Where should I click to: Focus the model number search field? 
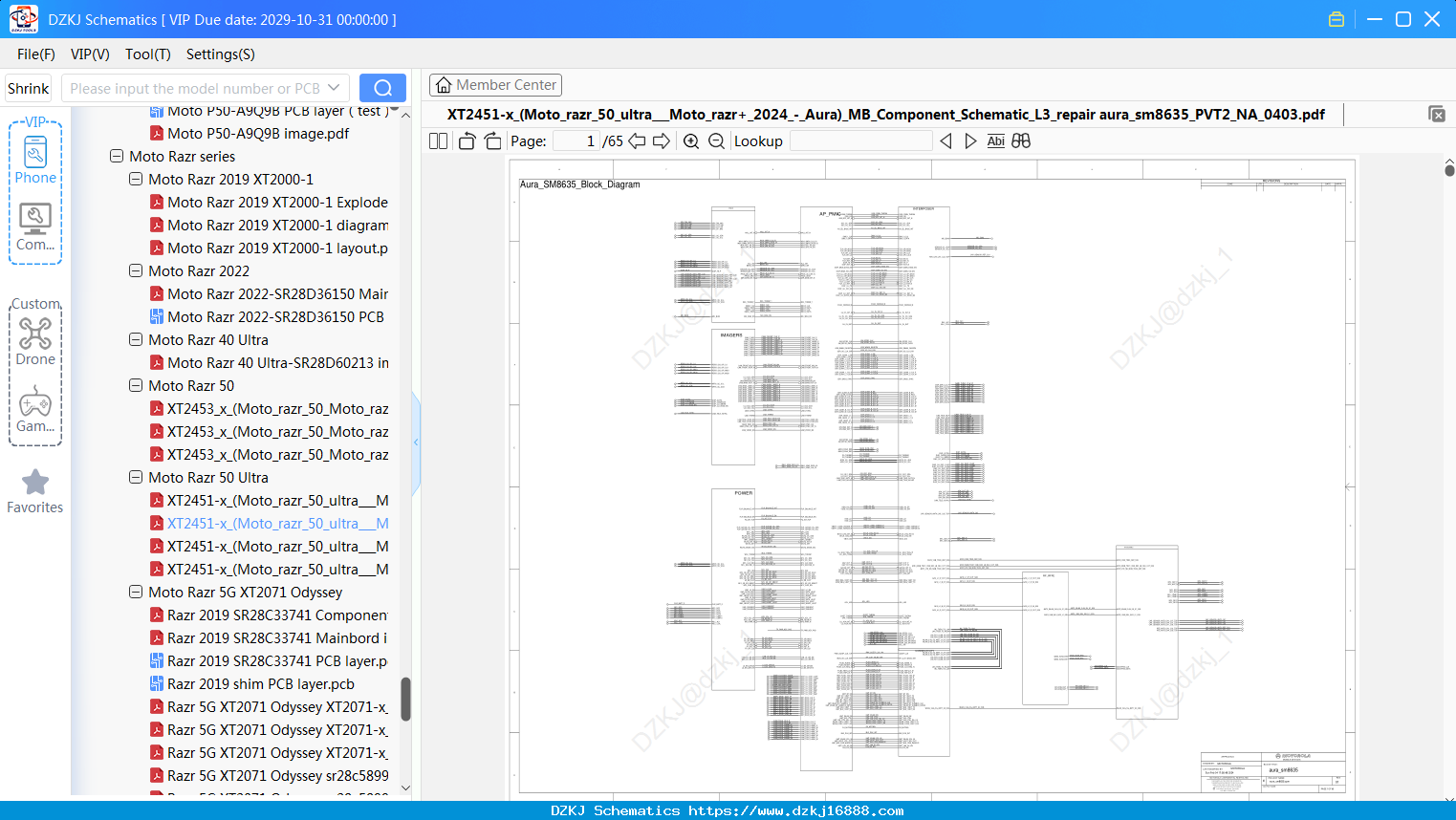pos(206,88)
